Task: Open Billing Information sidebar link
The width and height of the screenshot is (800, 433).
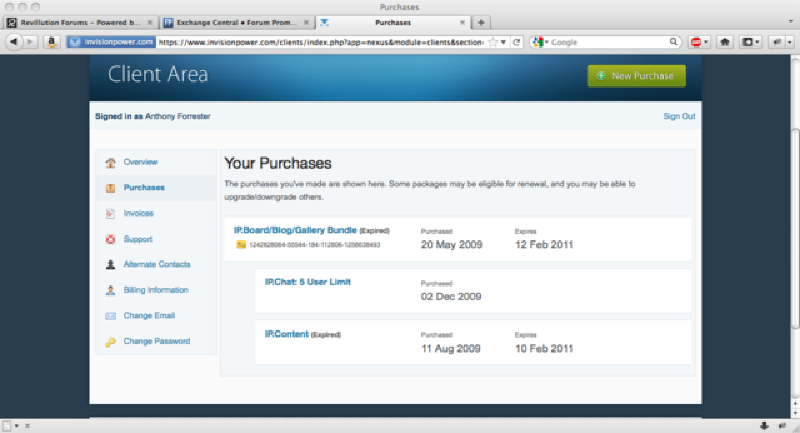Action: [156, 290]
